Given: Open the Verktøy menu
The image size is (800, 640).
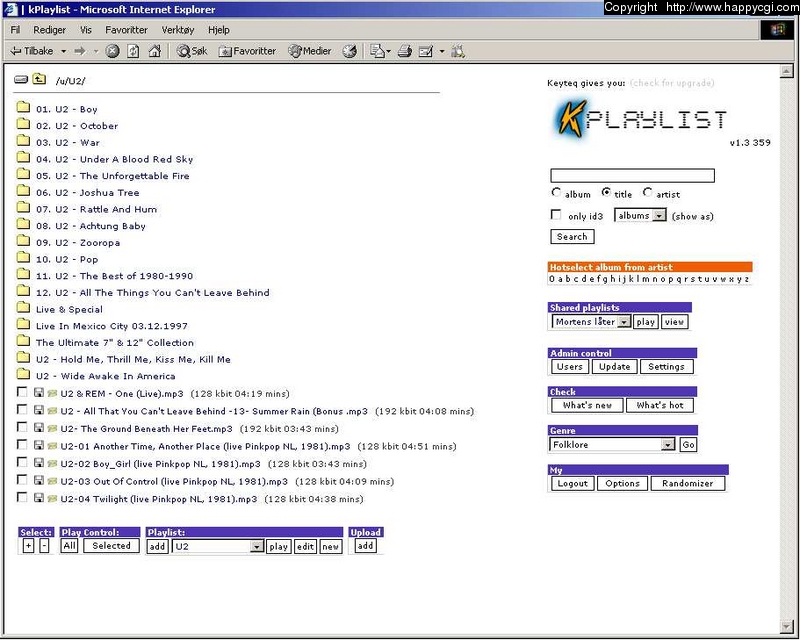Looking at the screenshot, I should (x=178, y=30).
